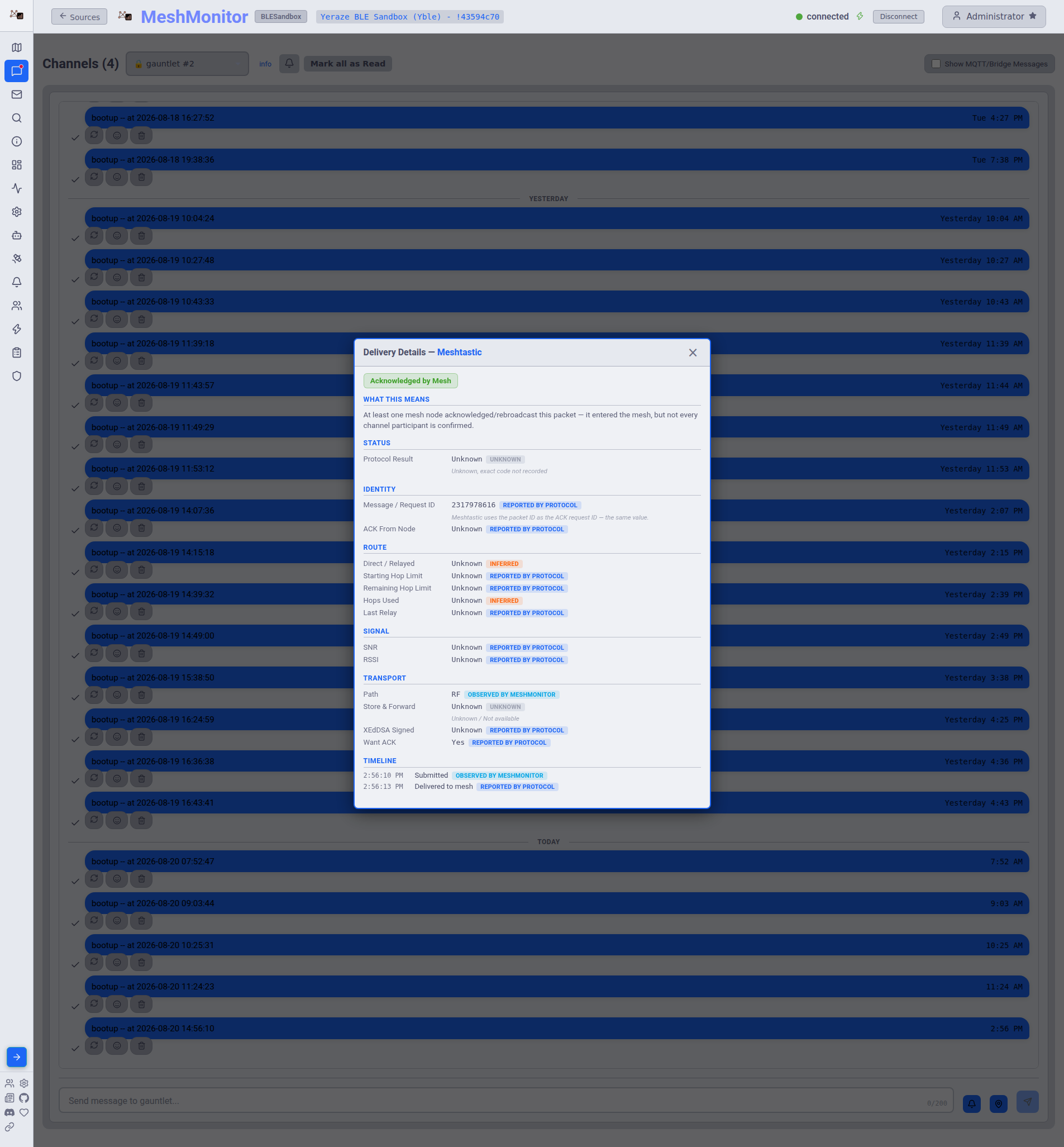Open the satellite sidebar icon
1064x1147 pixels.
(17, 259)
